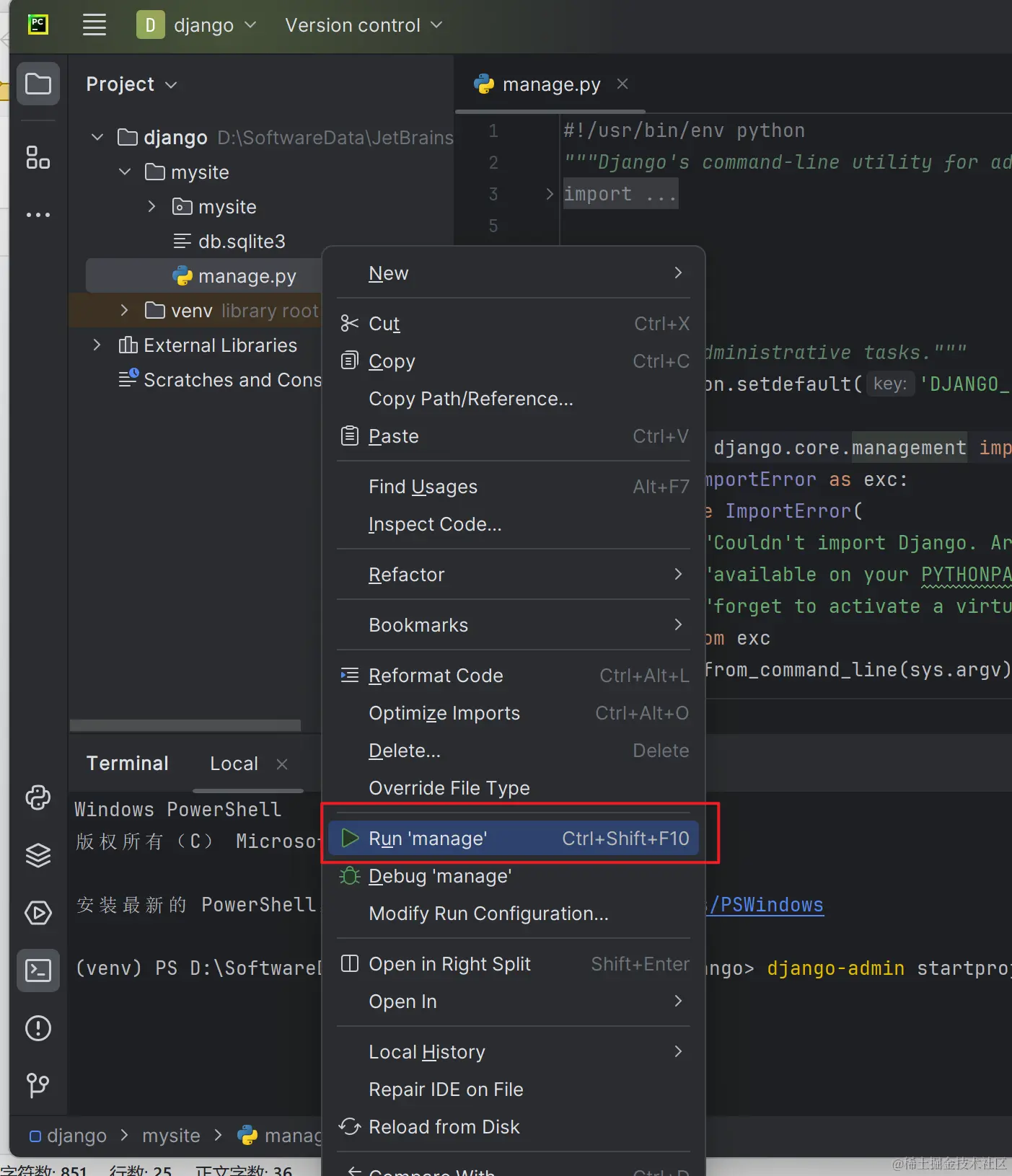Collapse the outer mysite folder

[125, 172]
